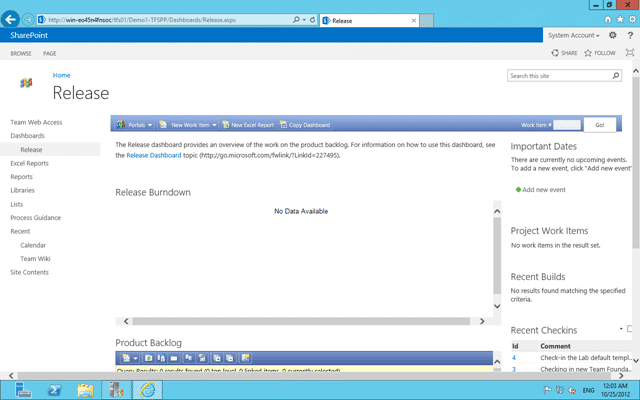
Task: Click Release Burndown horizontal scrollbar
Action: point(301,321)
